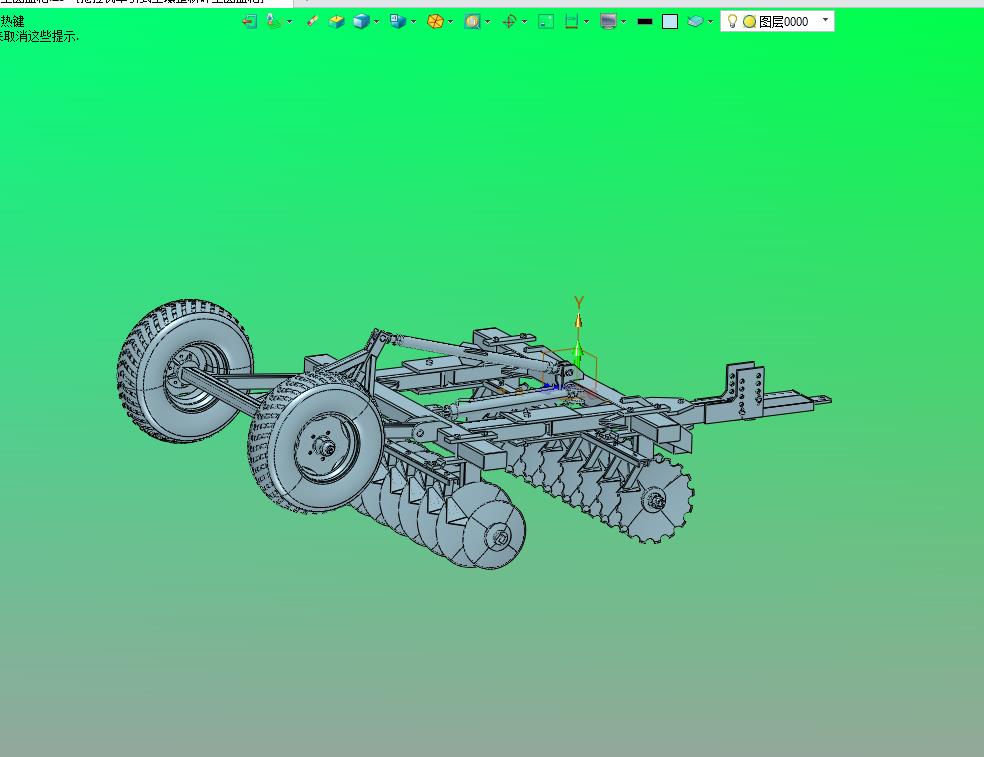Viewport: 984px width, 757px height.
Task: Open dropdown beside blue view sheets icon
Action: coord(414,22)
